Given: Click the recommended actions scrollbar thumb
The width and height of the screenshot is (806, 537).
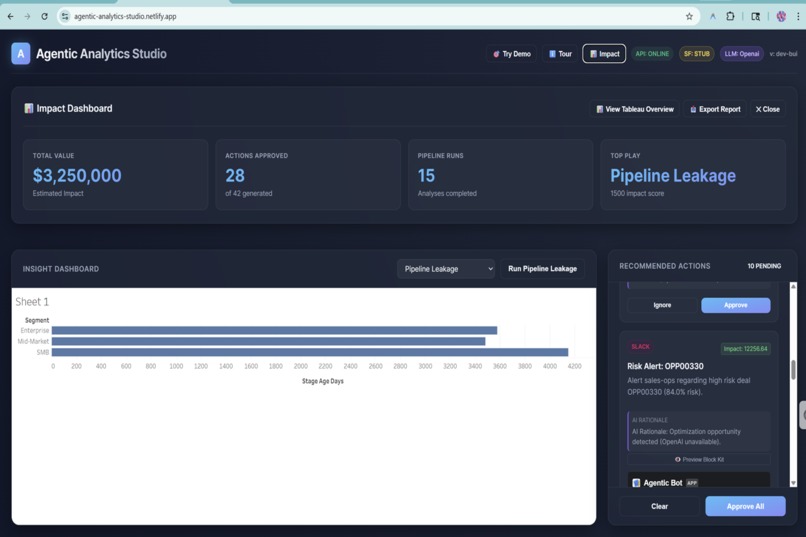Looking at the screenshot, I should tap(793, 369).
